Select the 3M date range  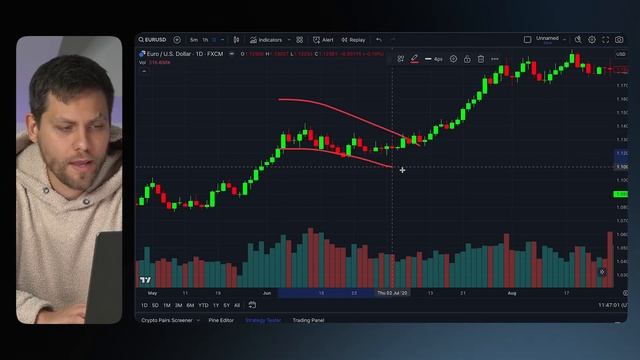178,305
